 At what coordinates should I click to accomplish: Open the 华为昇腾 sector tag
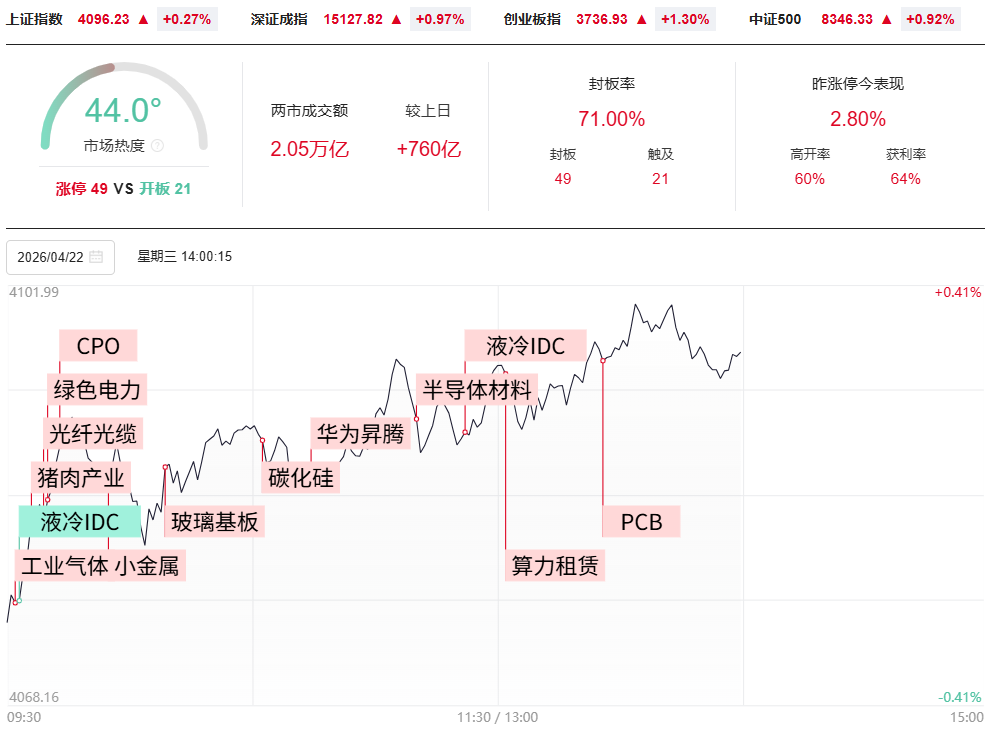361,434
